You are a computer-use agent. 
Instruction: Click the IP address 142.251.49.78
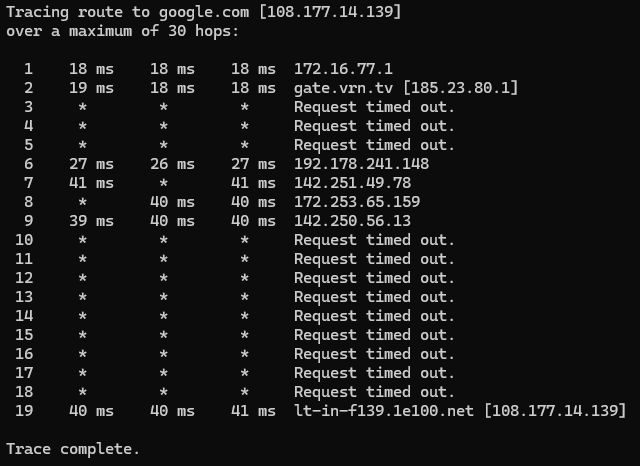[x=352, y=183]
